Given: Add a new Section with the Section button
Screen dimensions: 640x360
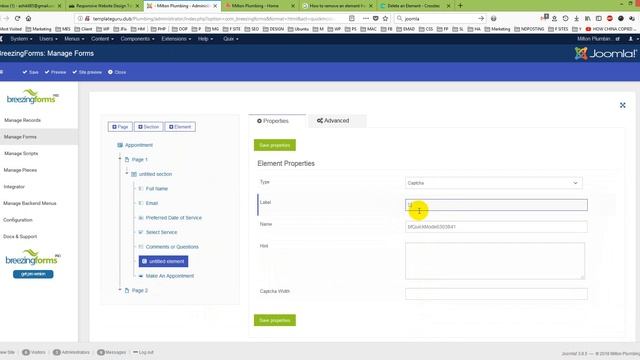Looking at the screenshot, I should (149, 127).
